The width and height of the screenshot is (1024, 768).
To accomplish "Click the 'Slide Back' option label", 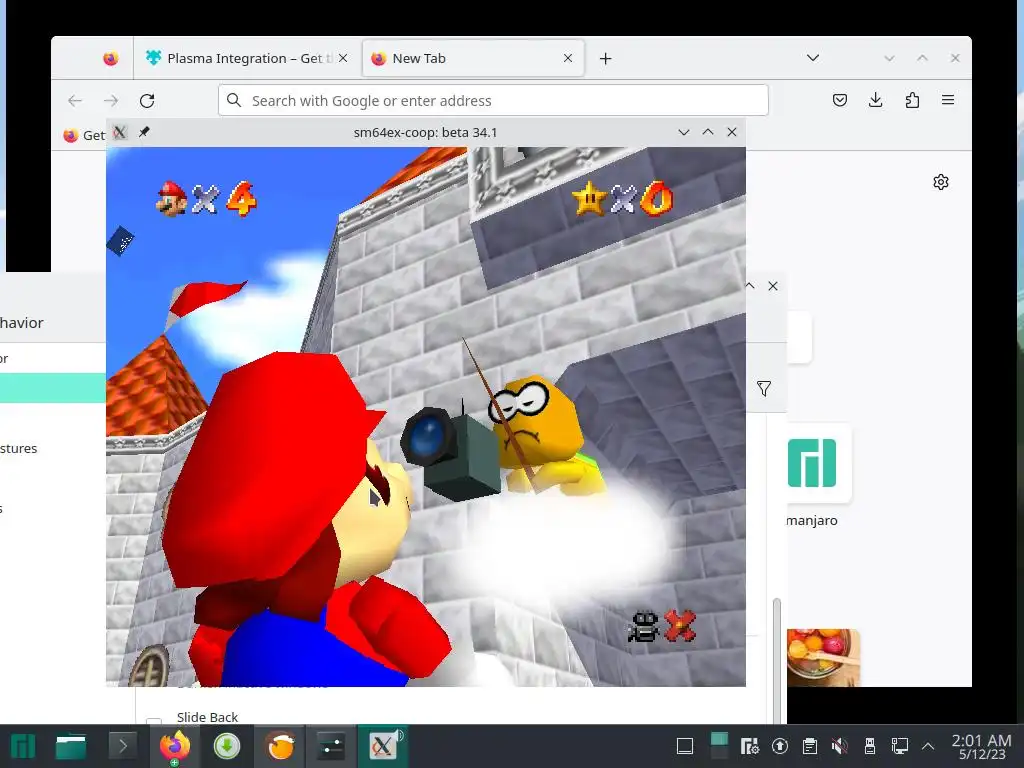I will (x=207, y=717).
